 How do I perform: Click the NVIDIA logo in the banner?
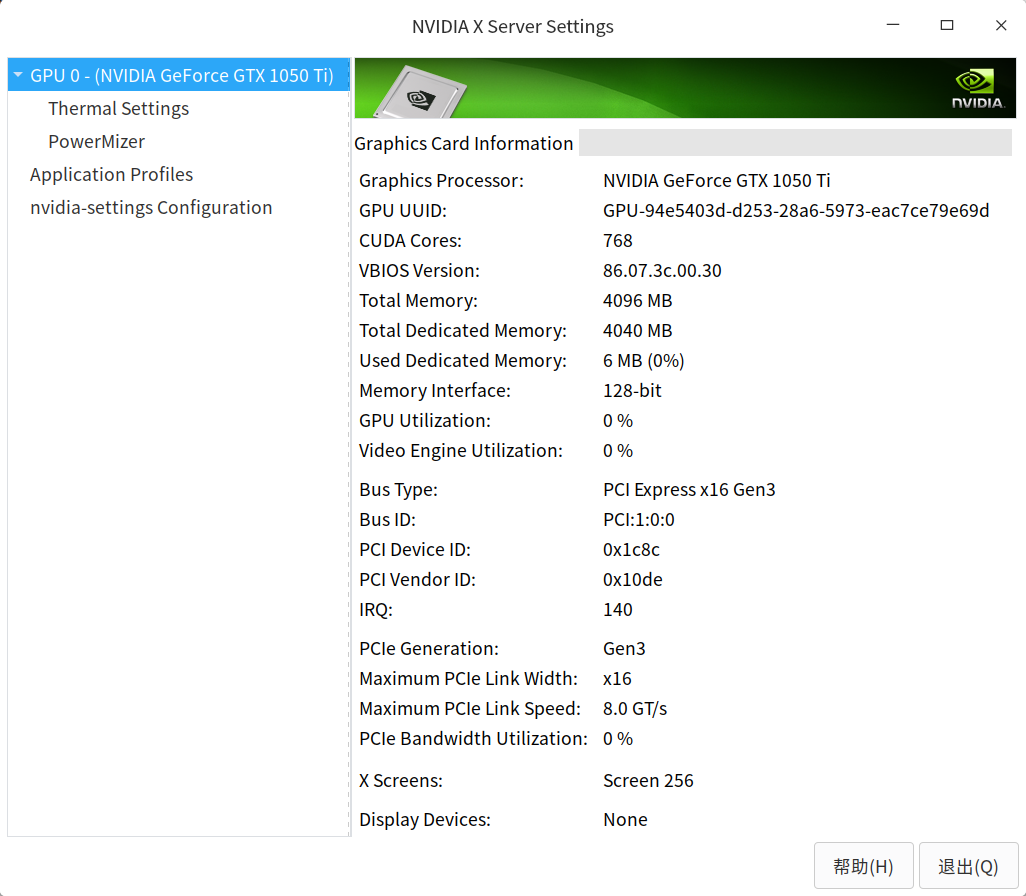click(x=973, y=88)
